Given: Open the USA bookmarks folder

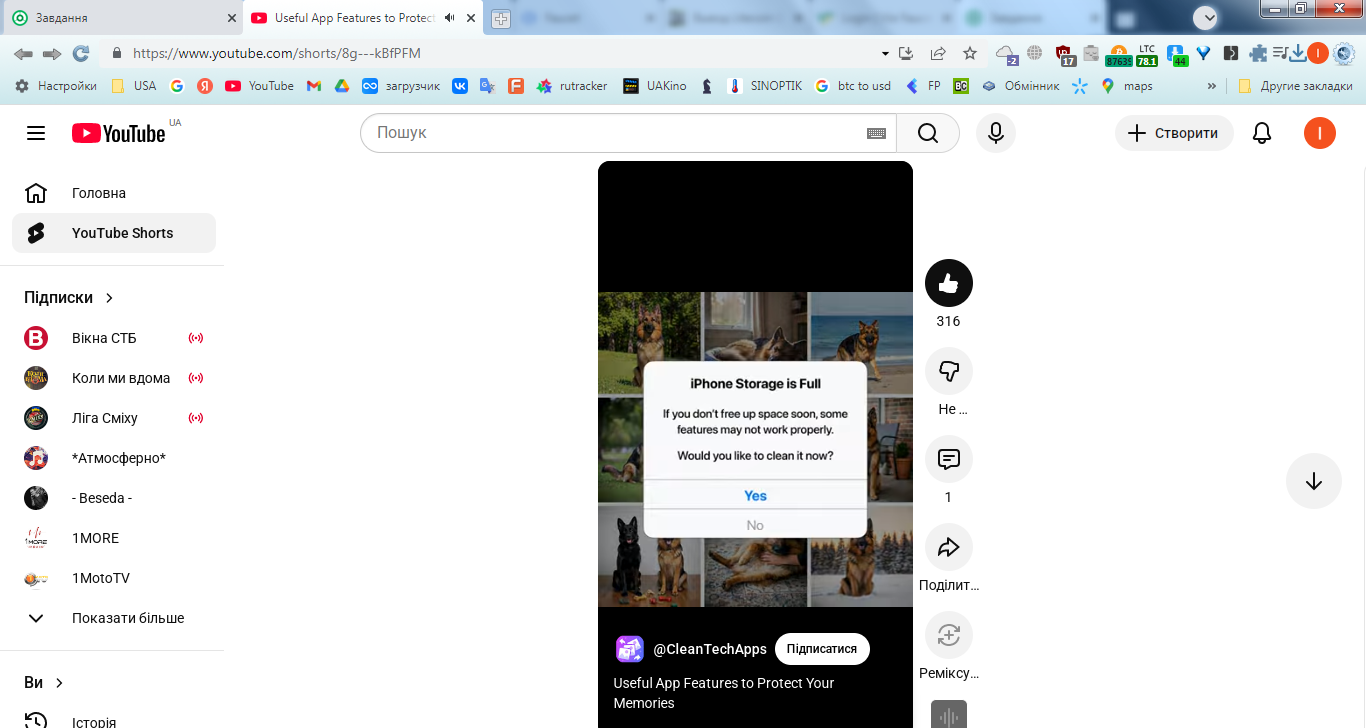Looking at the screenshot, I should (133, 86).
